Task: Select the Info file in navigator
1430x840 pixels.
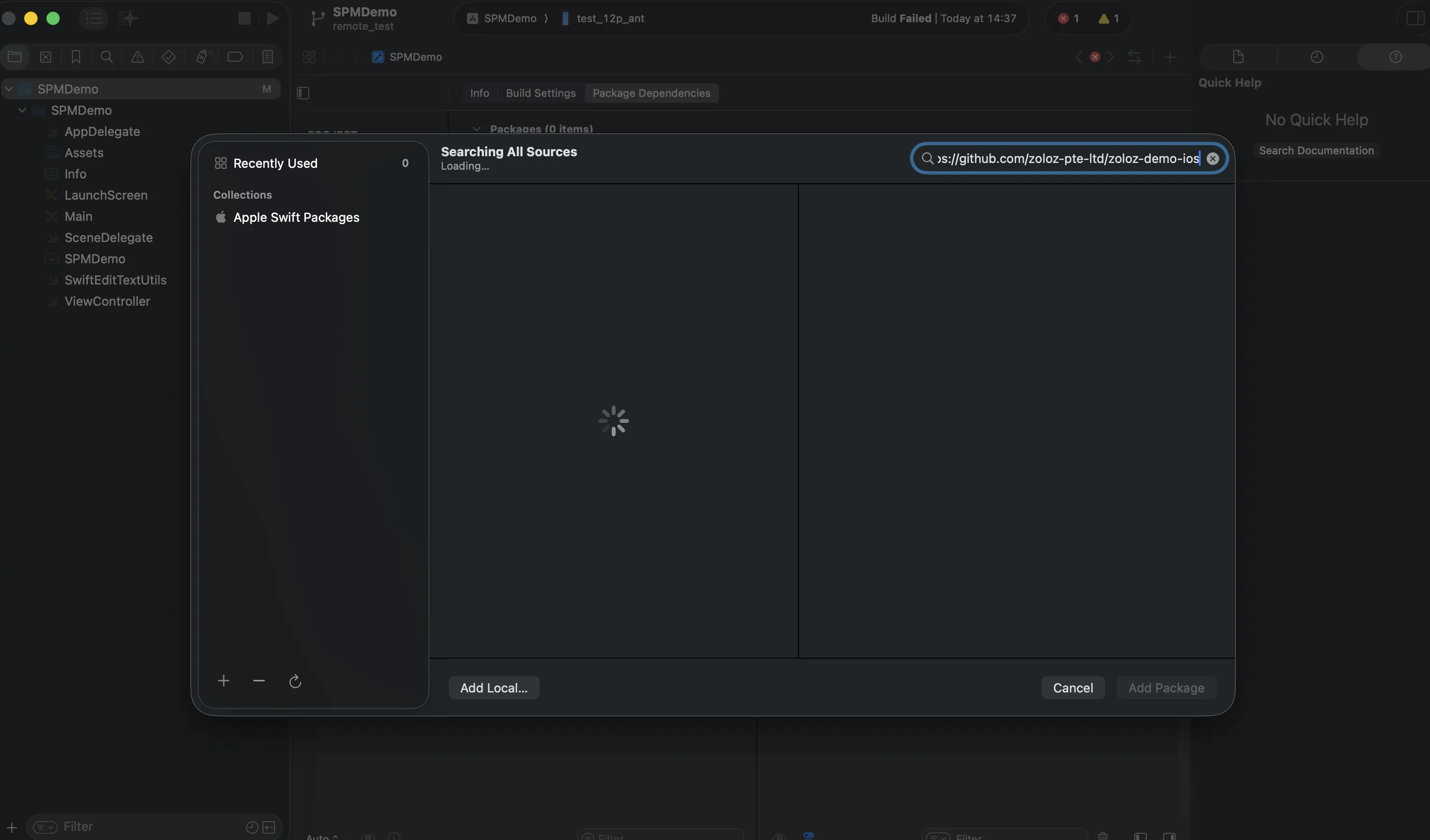Action: 75,174
